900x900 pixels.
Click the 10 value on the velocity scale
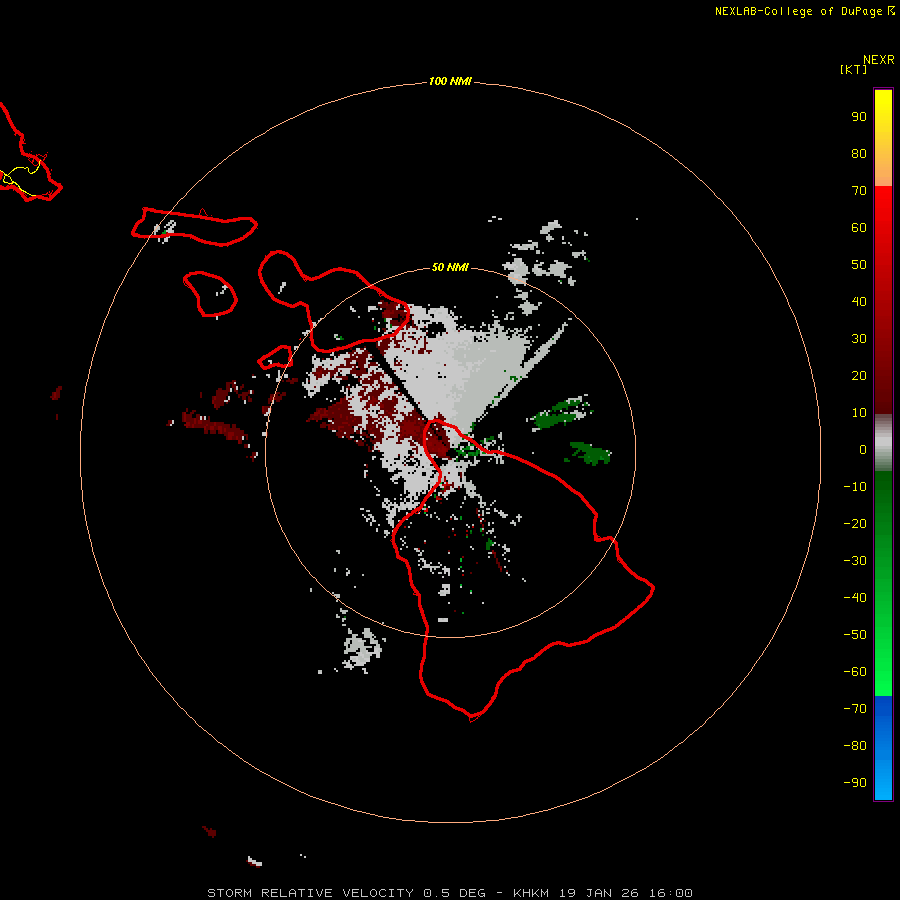859,413
